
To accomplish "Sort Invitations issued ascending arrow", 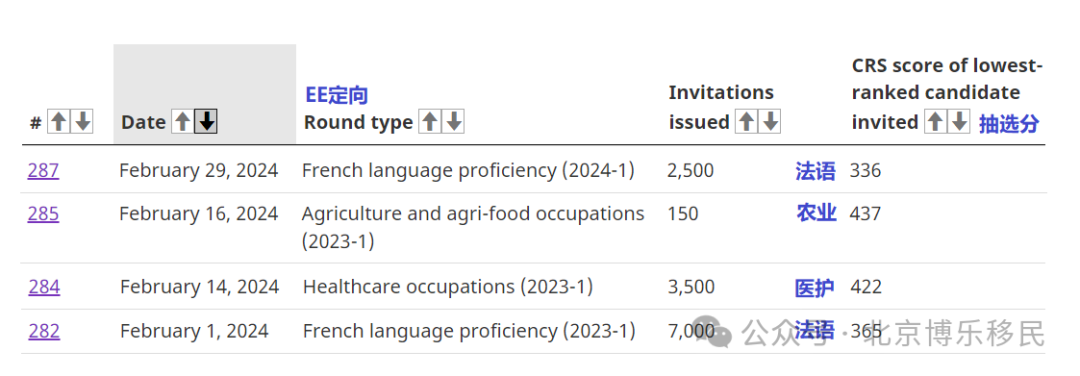I will click(746, 122).
